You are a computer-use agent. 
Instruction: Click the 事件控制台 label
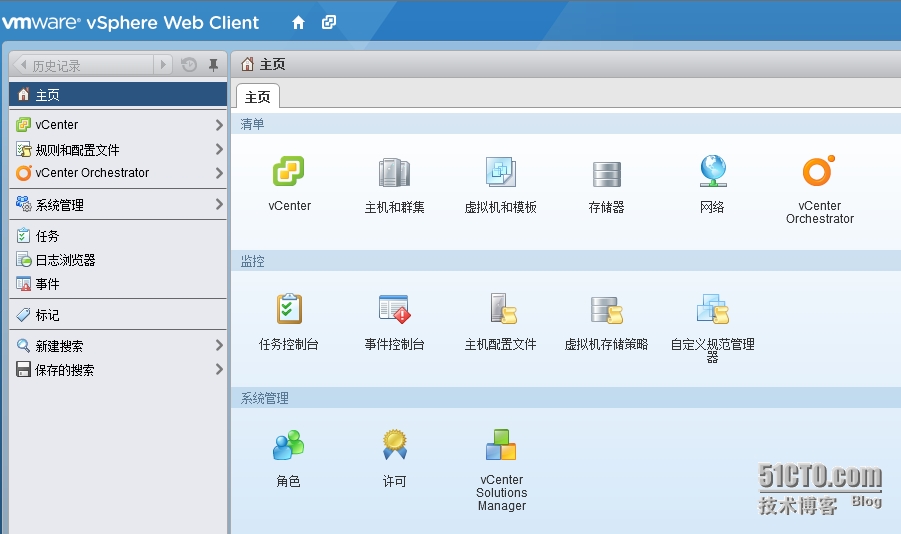(394, 344)
